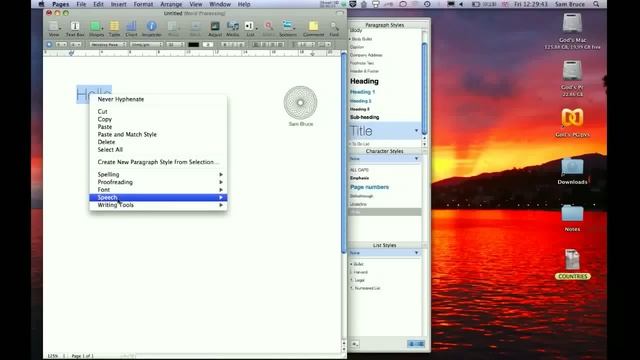Apply the Harvard list style
This screenshot has height=360, width=640.
[360, 272]
